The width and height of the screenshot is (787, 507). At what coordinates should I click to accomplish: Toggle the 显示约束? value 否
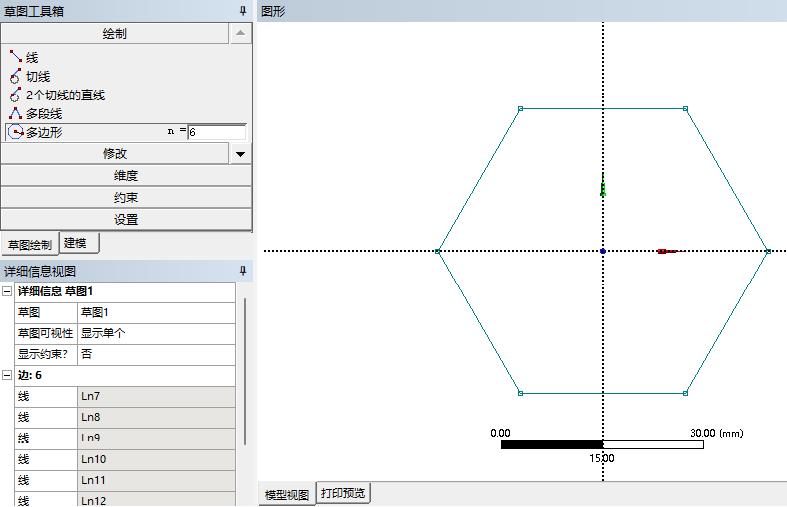pyautogui.click(x=155, y=354)
